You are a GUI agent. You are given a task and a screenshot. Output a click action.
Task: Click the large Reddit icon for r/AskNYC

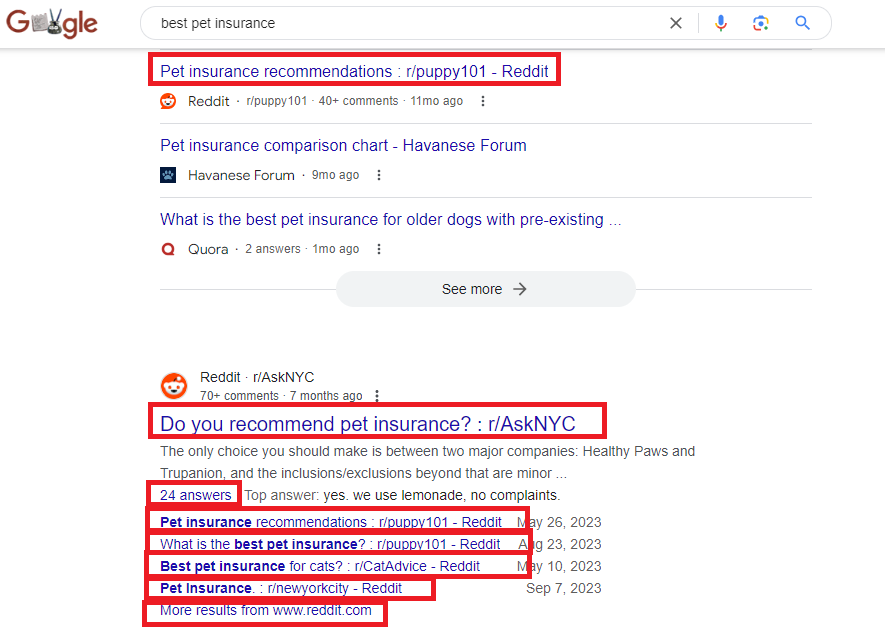[x=174, y=386]
